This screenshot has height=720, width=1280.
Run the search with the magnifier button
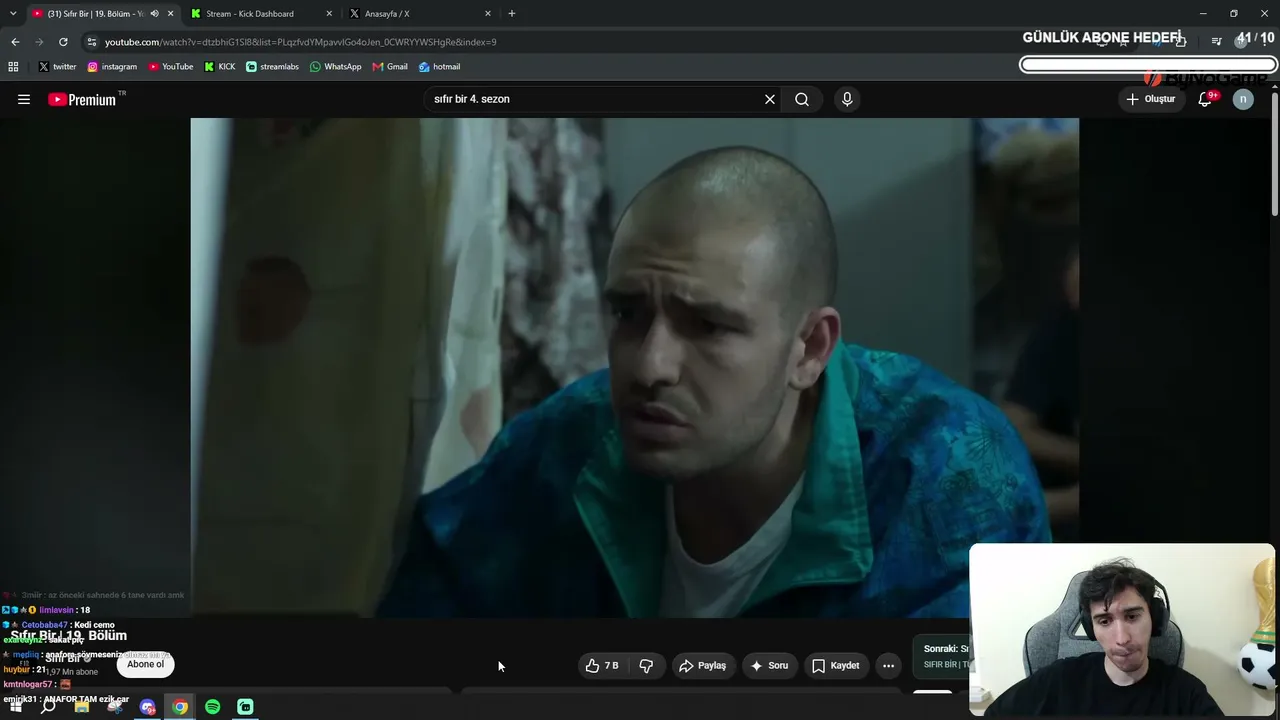(802, 99)
